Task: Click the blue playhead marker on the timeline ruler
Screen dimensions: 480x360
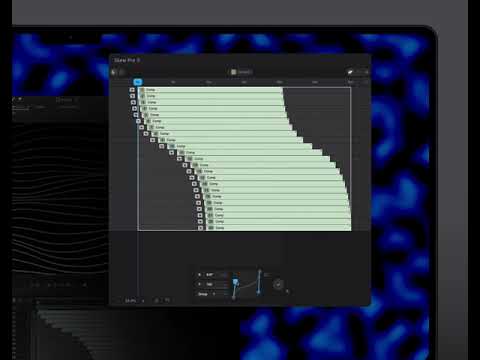Action: click(138, 82)
